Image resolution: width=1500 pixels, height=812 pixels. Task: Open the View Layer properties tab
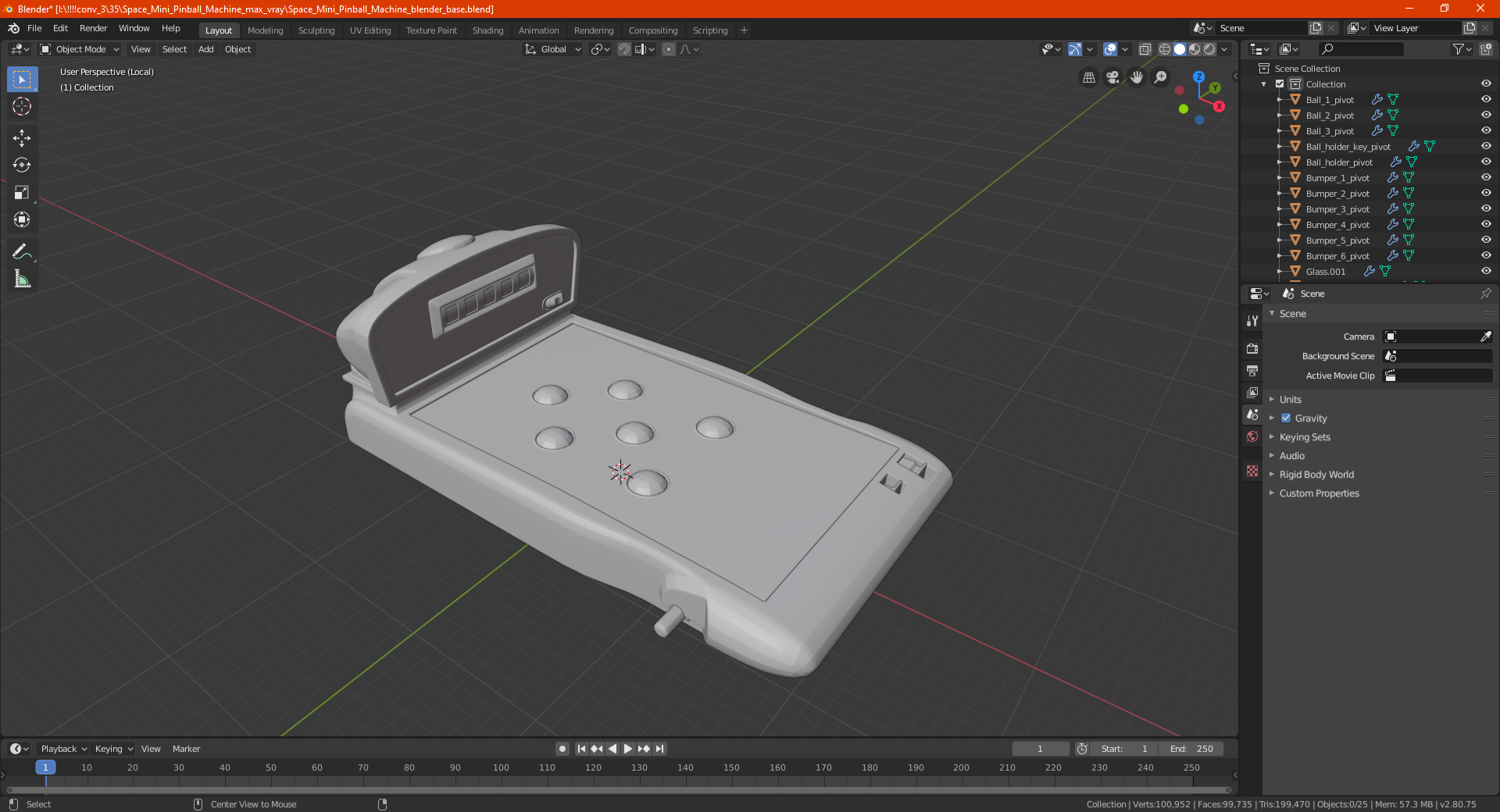tap(1252, 392)
